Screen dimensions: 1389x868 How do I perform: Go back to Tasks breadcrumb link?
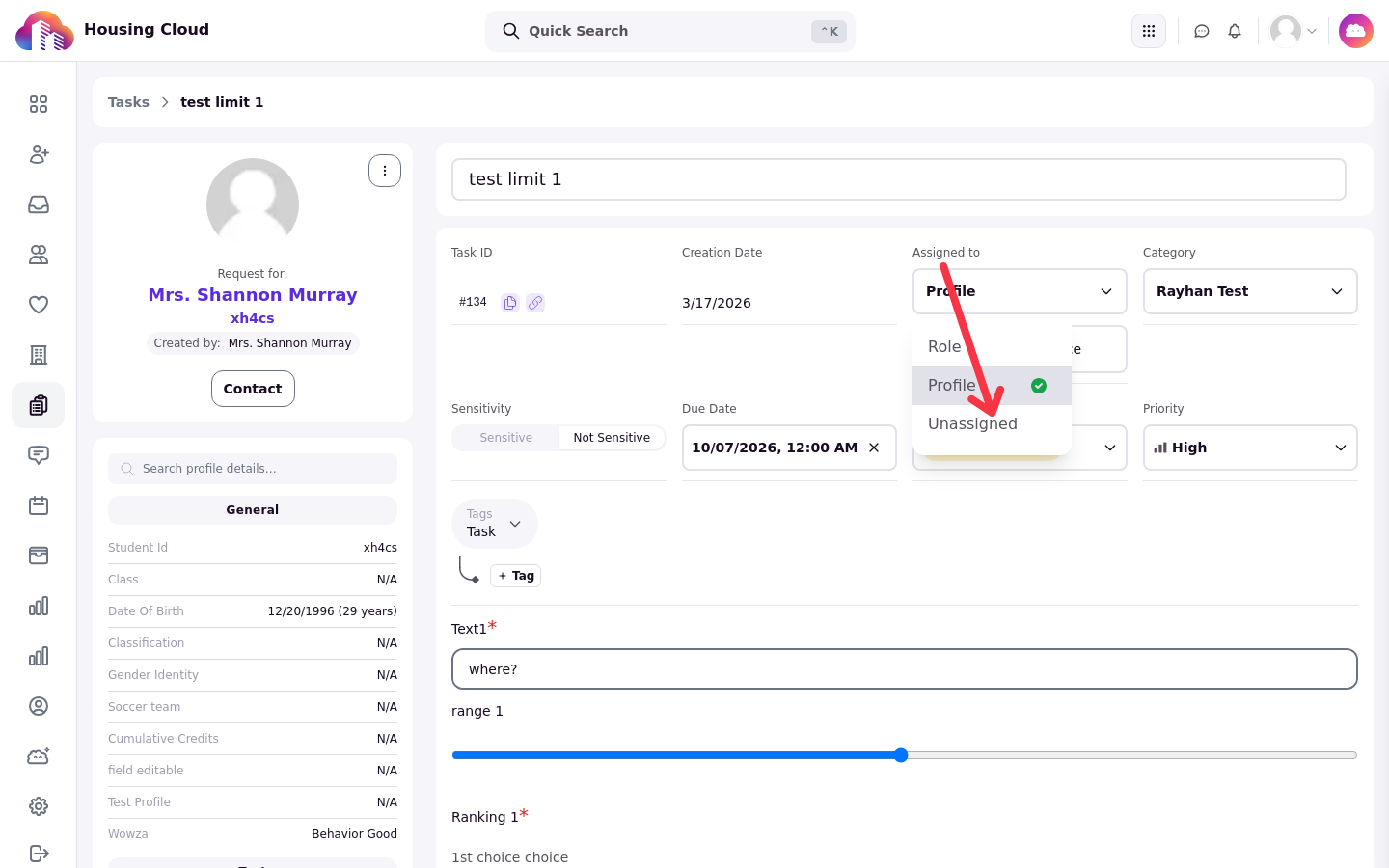tap(128, 102)
